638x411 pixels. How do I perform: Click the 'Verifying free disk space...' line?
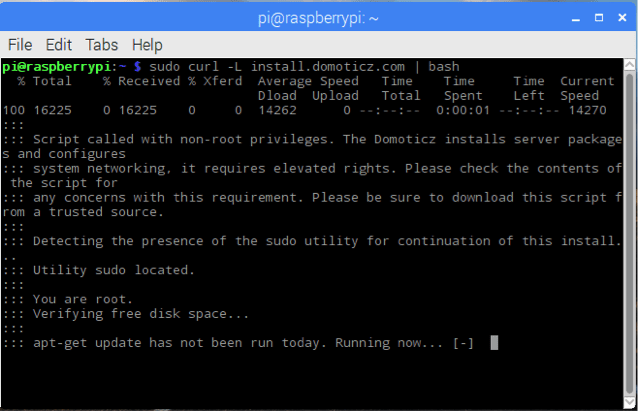125,314
